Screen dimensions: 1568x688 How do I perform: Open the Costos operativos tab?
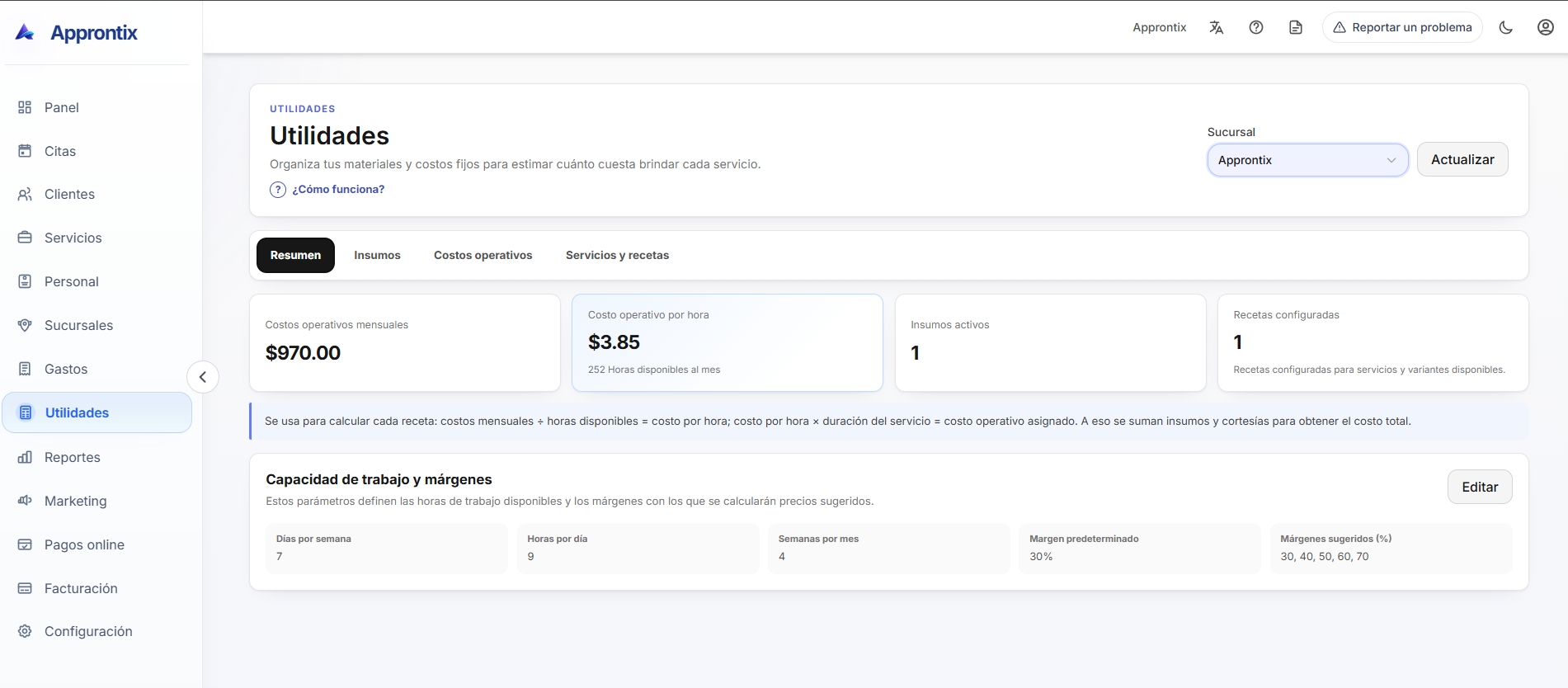483,255
